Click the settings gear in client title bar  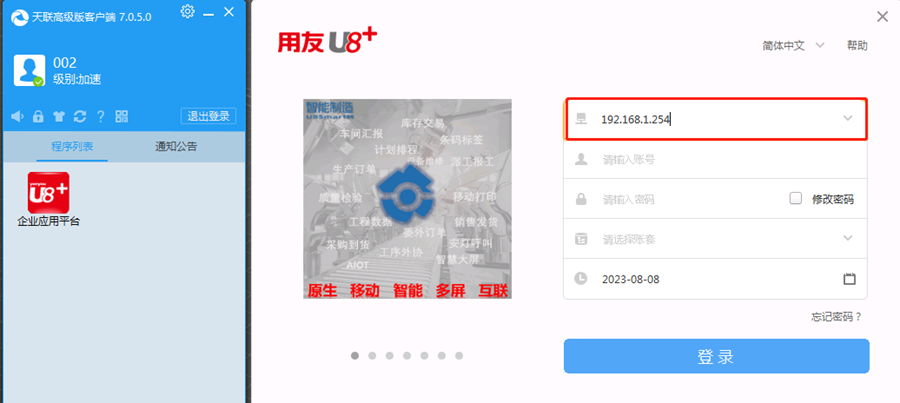coord(187,11)
